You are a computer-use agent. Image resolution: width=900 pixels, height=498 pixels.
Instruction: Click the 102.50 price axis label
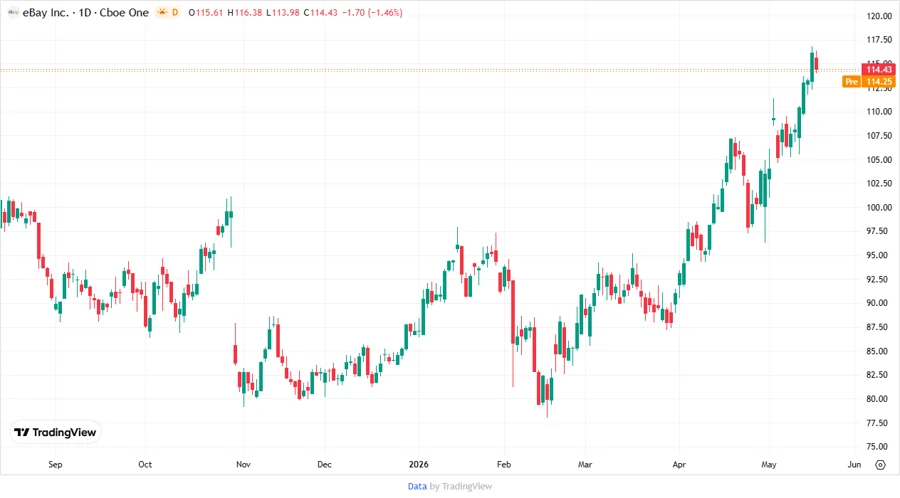tap(879, 183)
